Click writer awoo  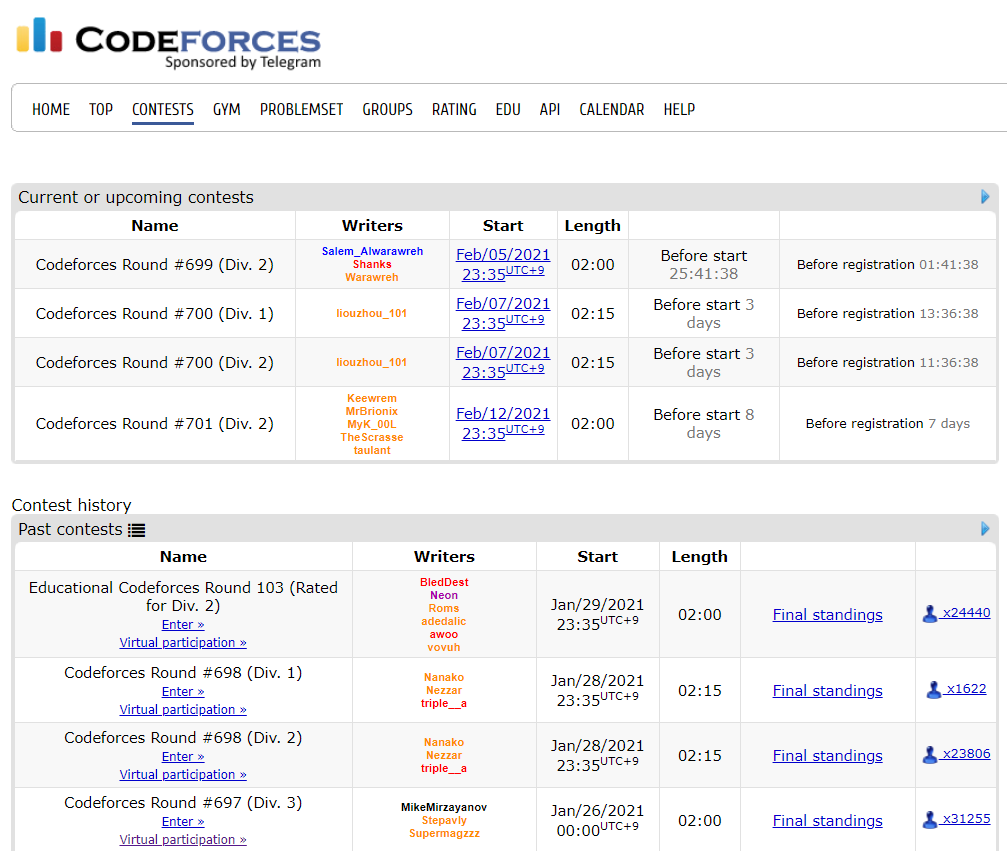444,635
